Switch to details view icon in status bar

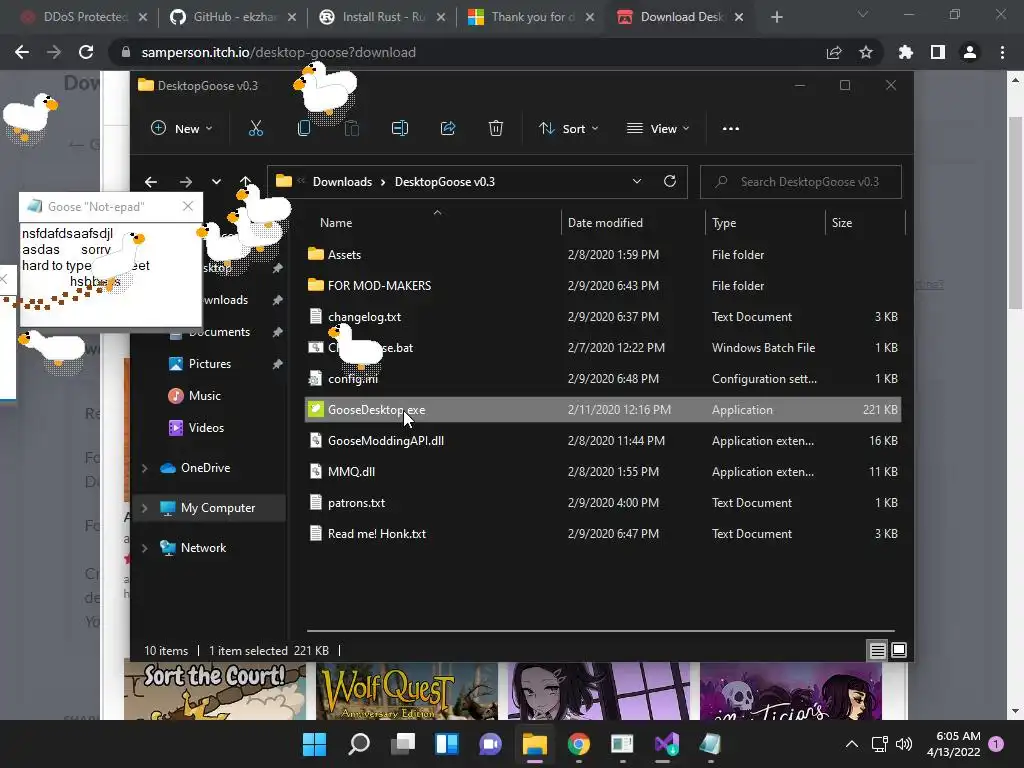tap(877, 650)
